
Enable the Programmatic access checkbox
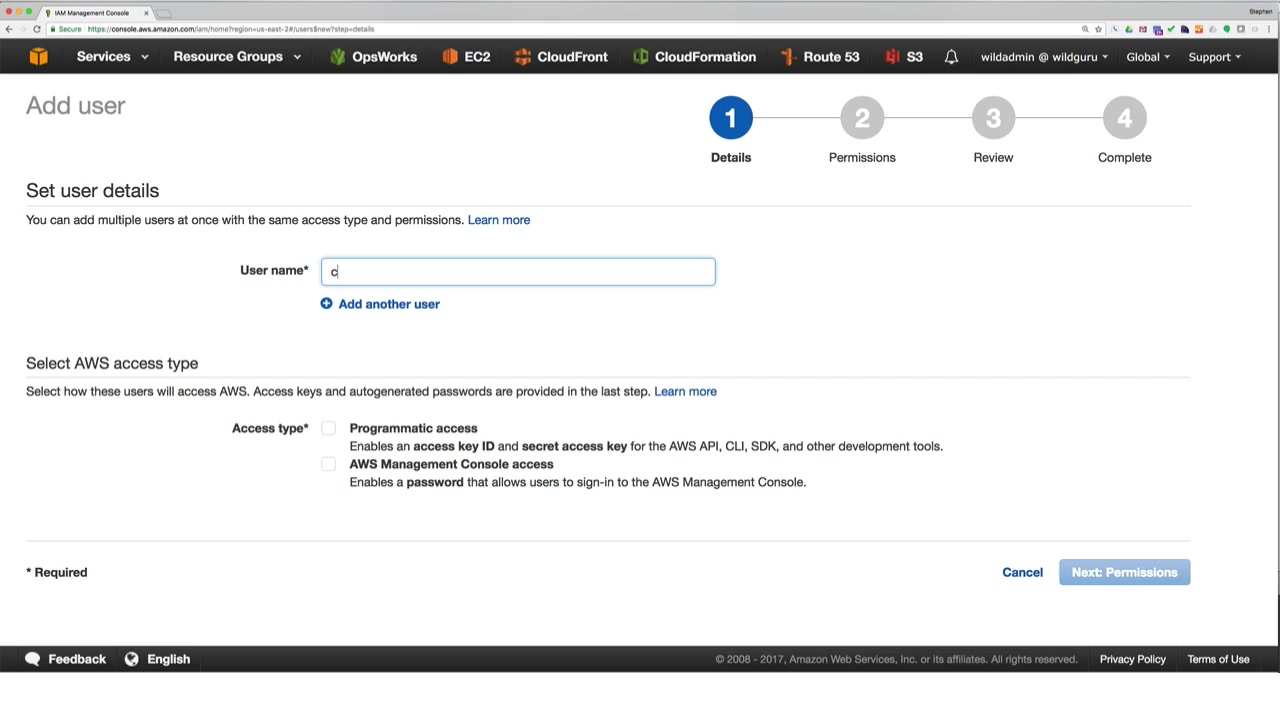pyautogui.click(x=328, y=428)
